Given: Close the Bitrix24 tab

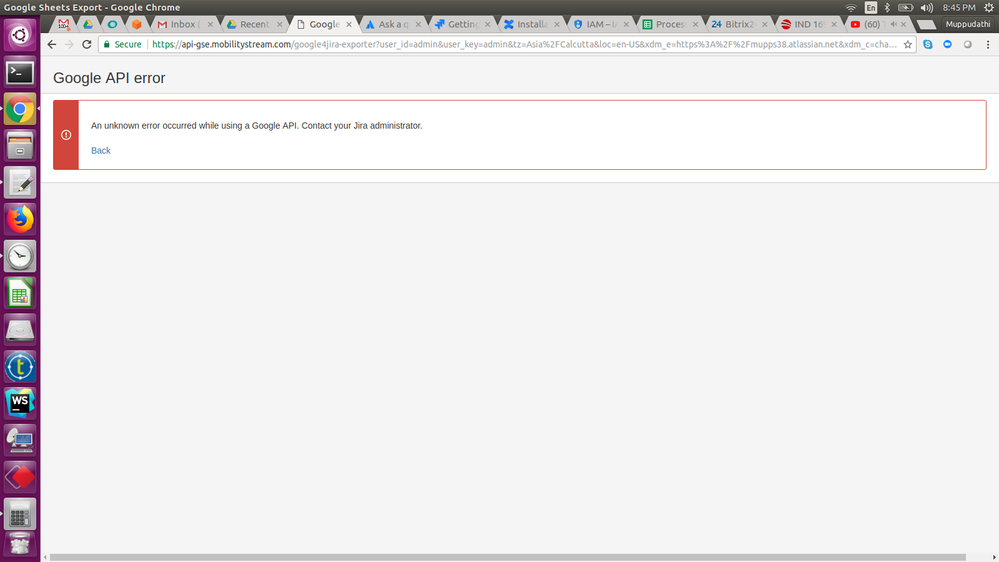Looking at the screenshot, I should point(765,24).
